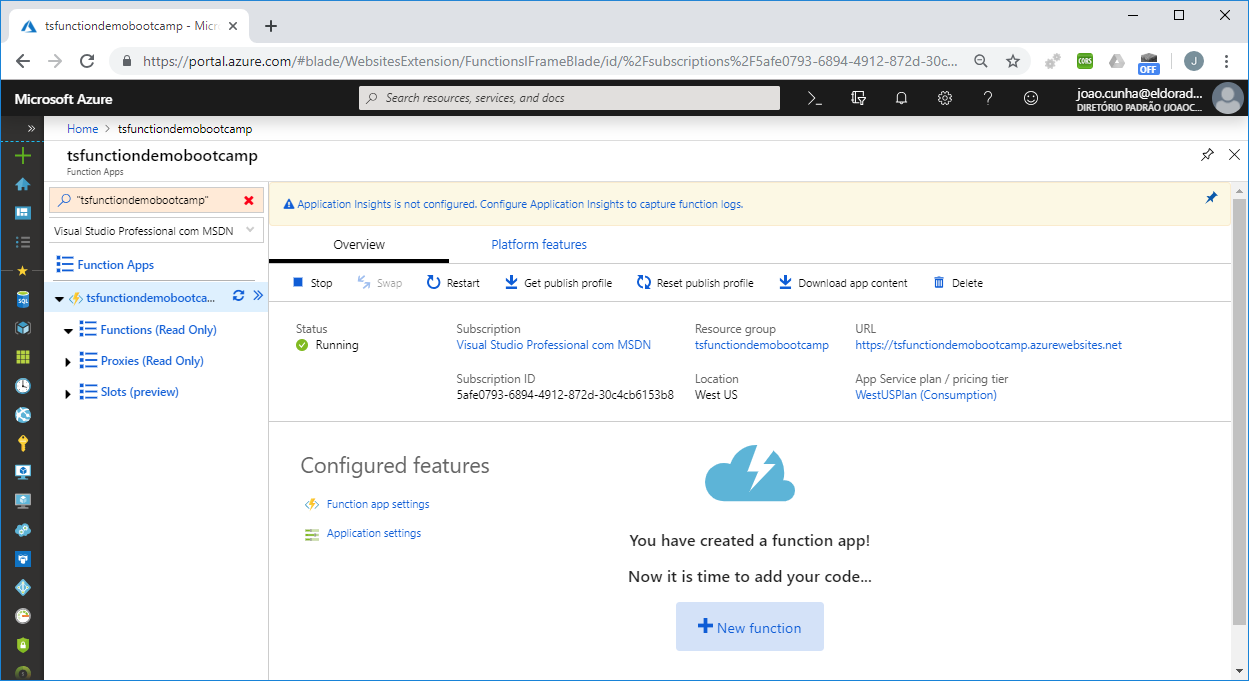
Task: Refresh the tsfunctiondemobootcamp tree node
Action: coord(238,296)
